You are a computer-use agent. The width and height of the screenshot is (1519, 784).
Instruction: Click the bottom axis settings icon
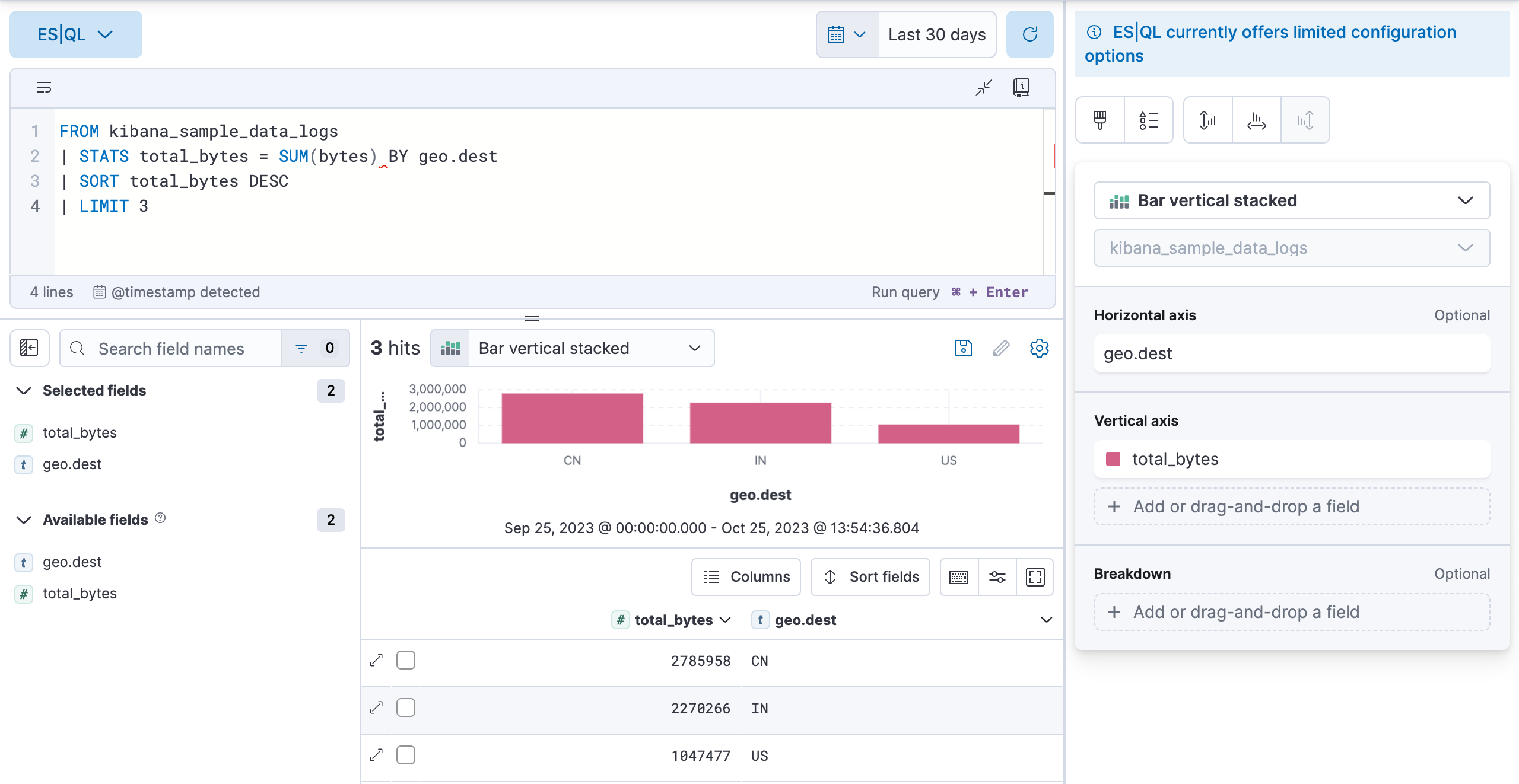1256,120
